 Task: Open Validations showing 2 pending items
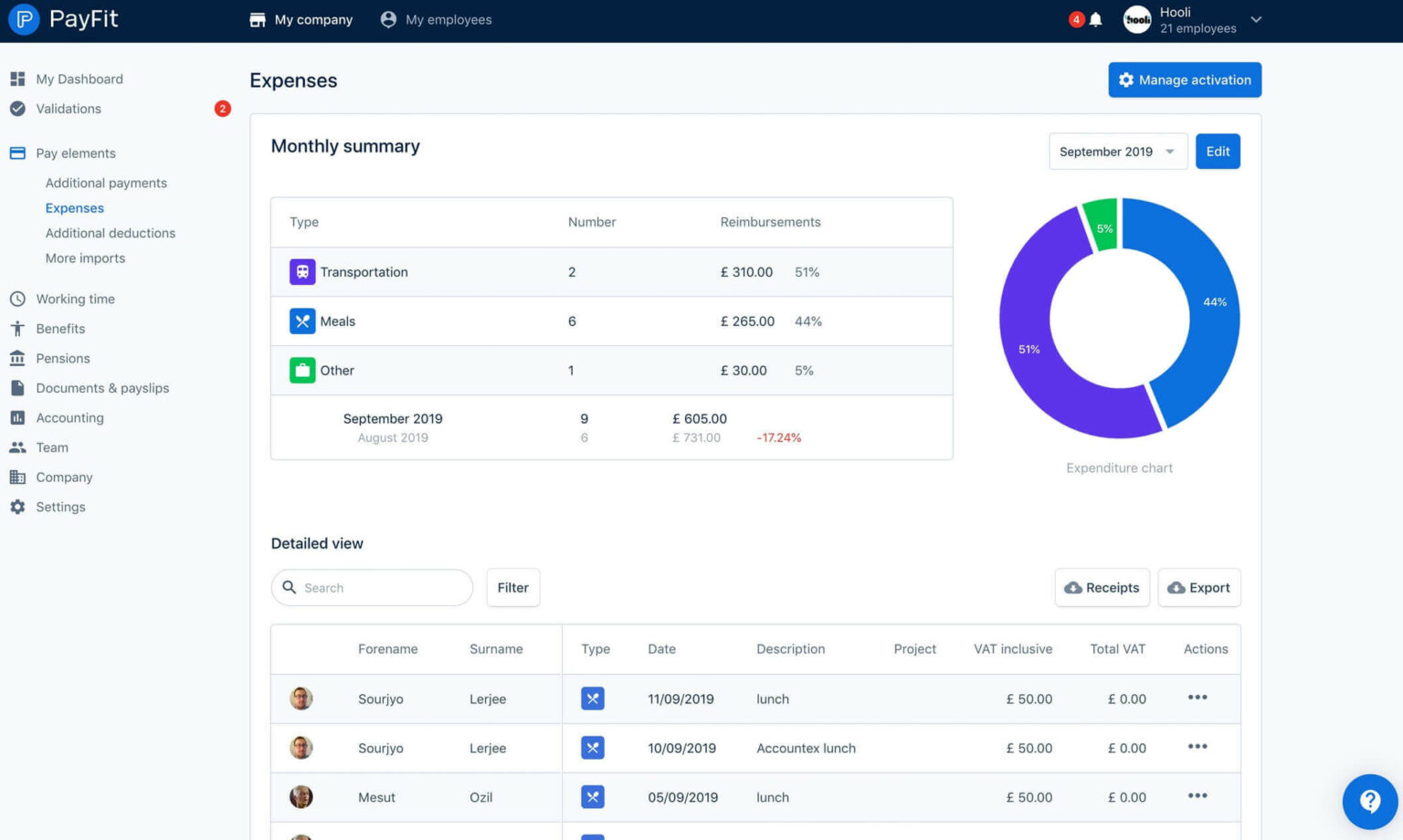[x=69, y=109]
